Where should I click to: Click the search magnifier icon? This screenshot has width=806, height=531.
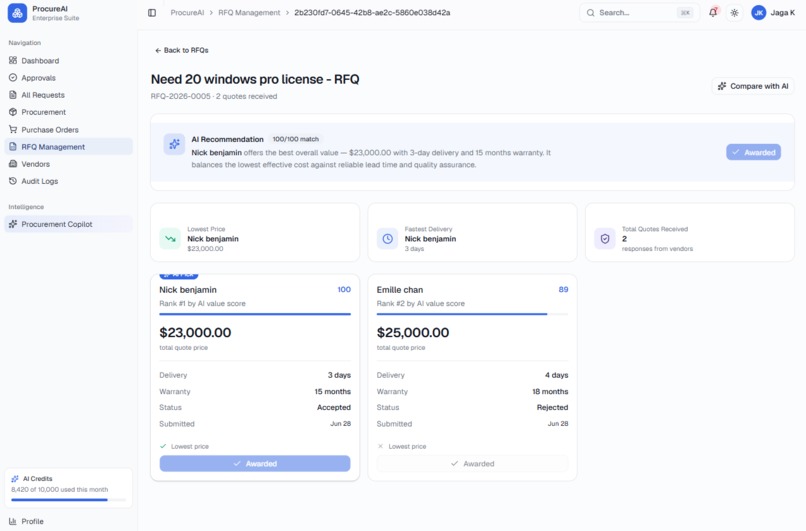coord(591,13)
